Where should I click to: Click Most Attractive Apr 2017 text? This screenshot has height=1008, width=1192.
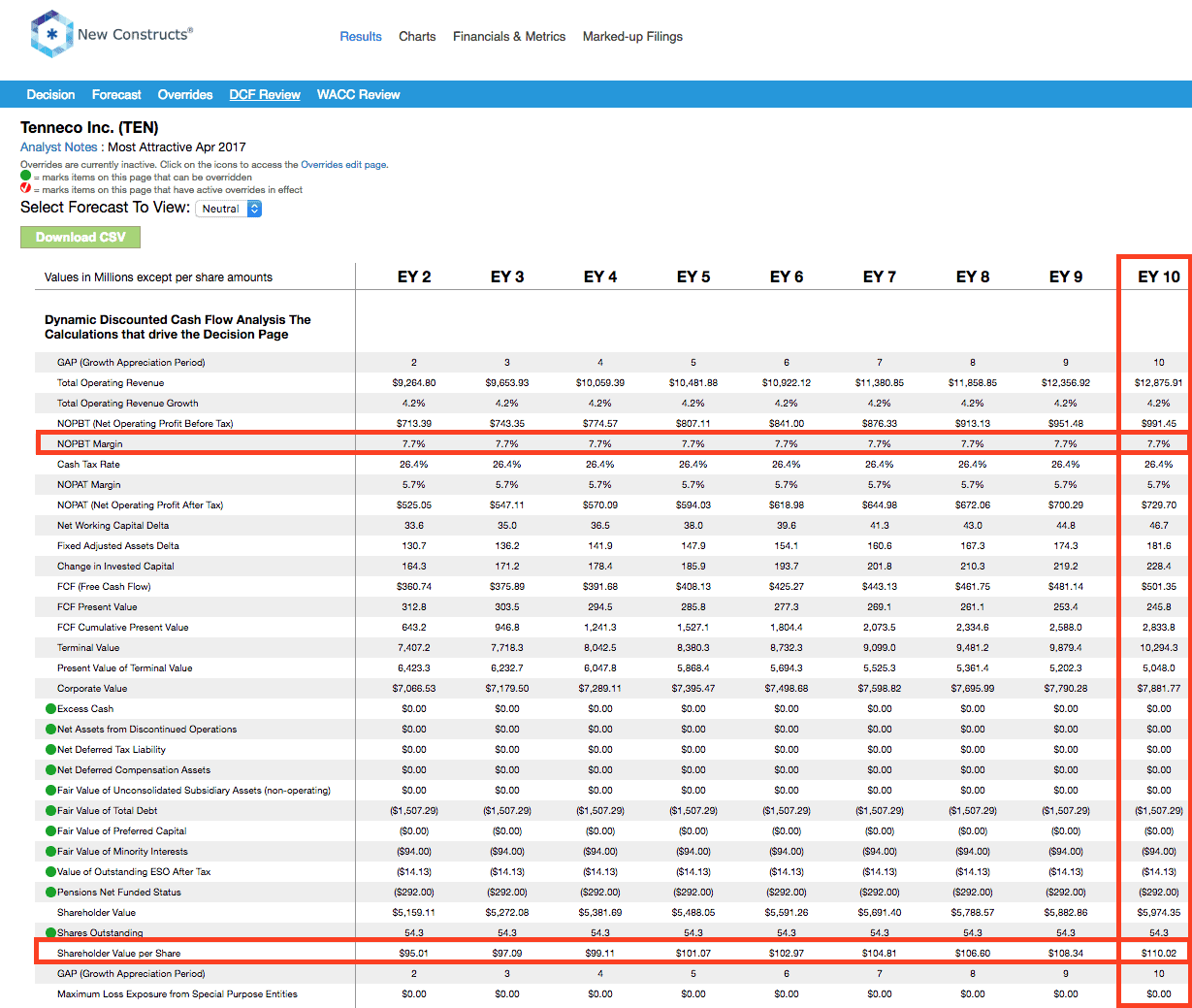[x=177, y=147]
